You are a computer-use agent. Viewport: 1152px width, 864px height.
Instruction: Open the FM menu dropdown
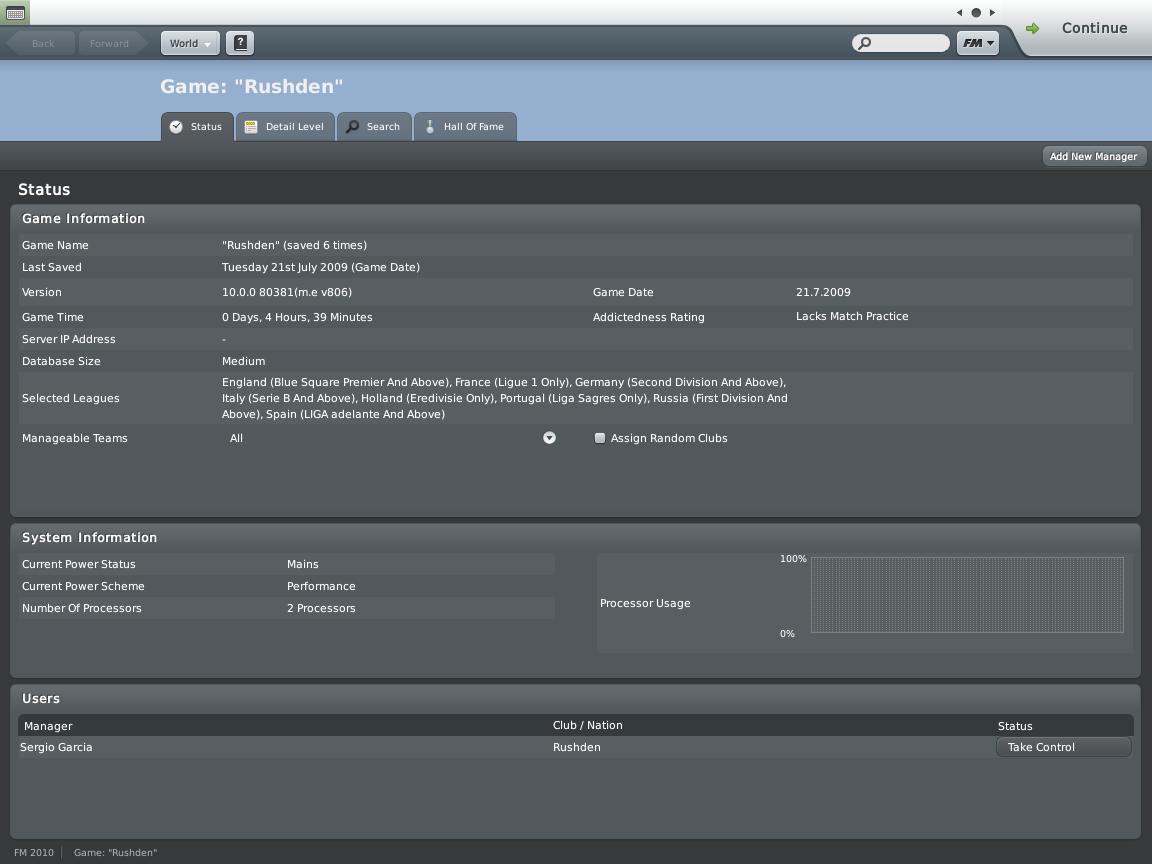click(977, 43)
